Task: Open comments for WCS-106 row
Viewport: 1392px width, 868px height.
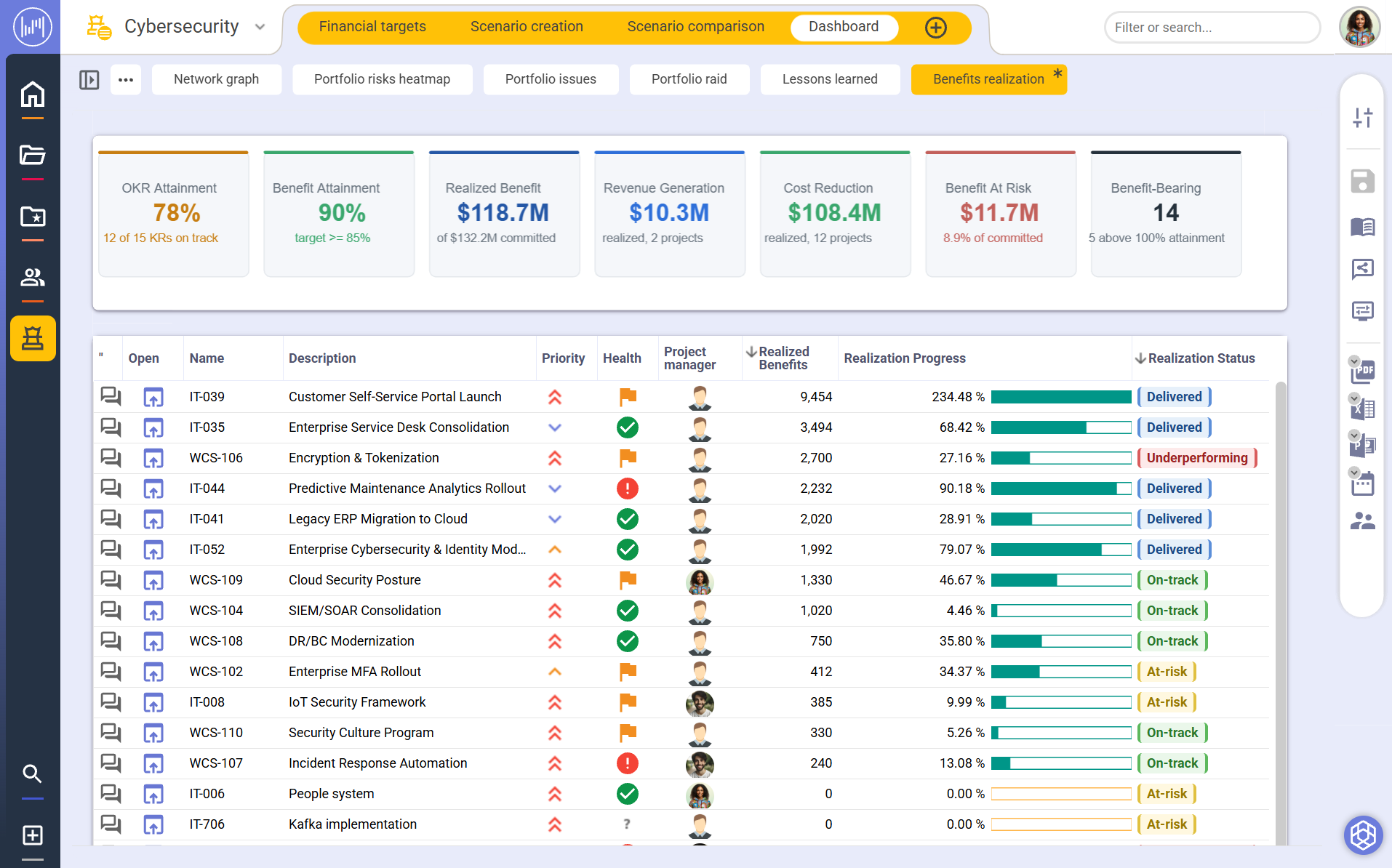Action: 111,458
